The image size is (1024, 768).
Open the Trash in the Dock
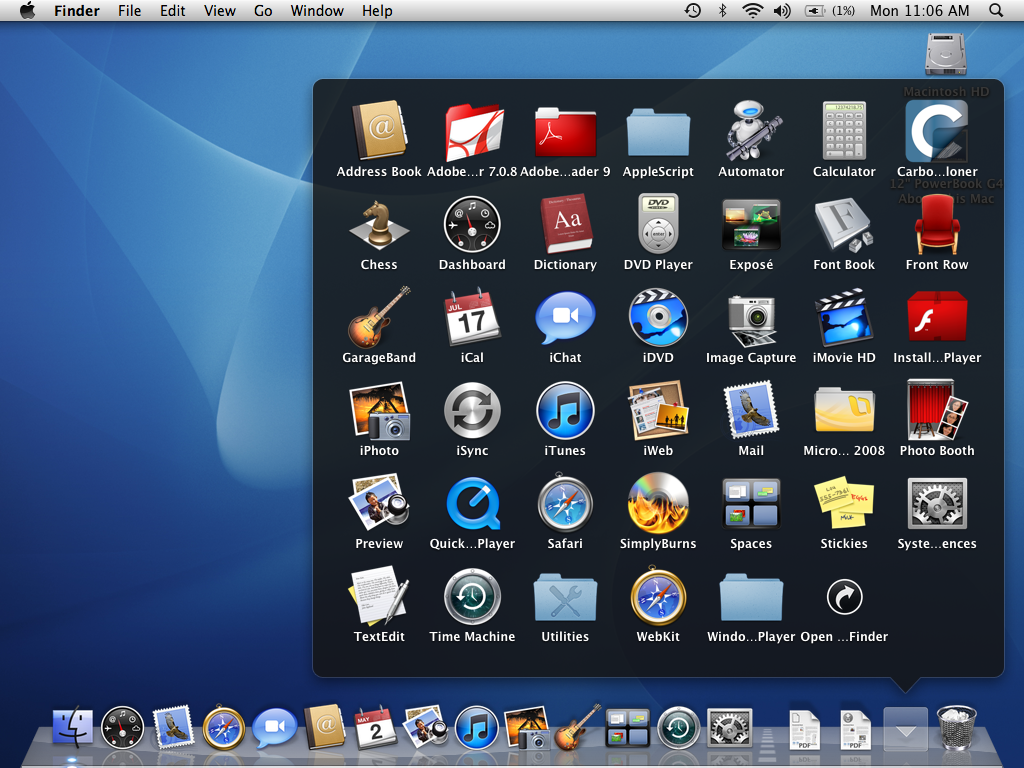957,726
